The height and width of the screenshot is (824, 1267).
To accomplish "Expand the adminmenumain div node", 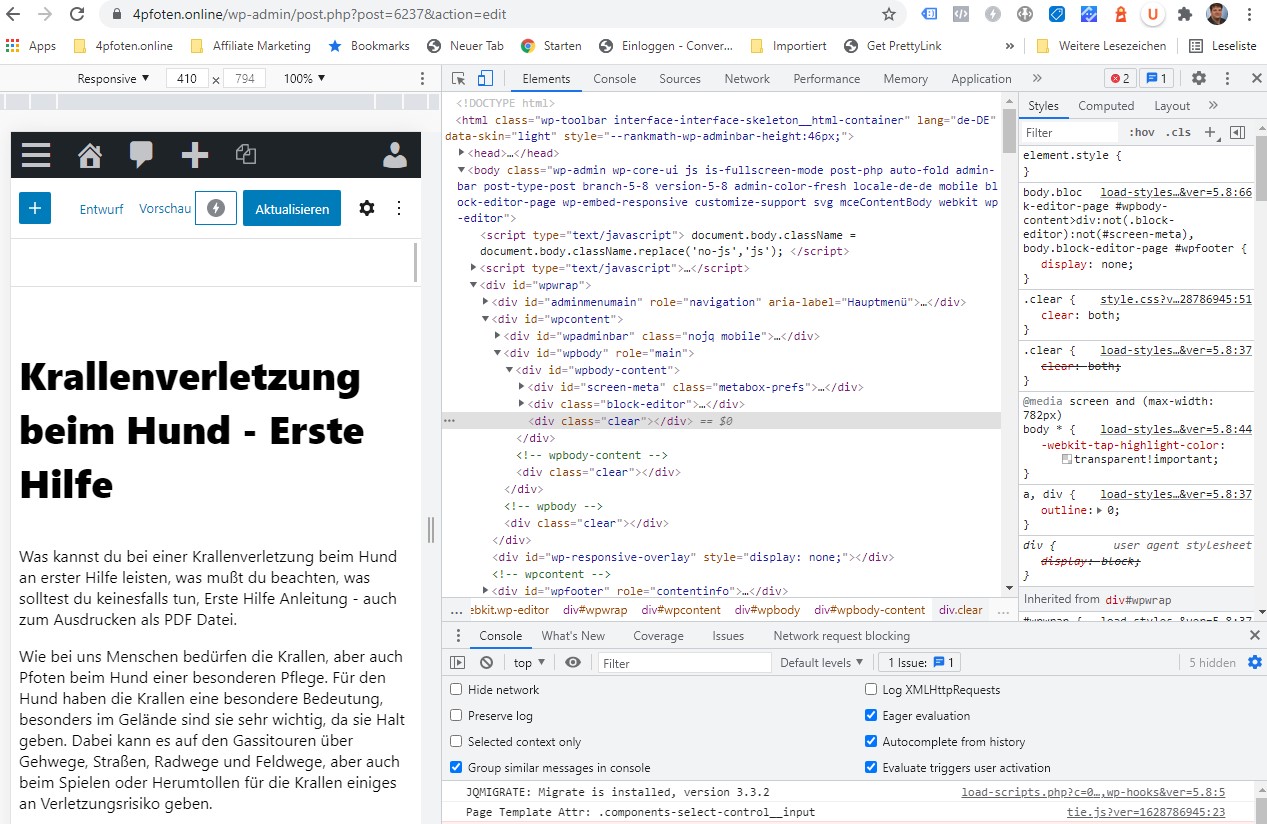I will point(487,301).
